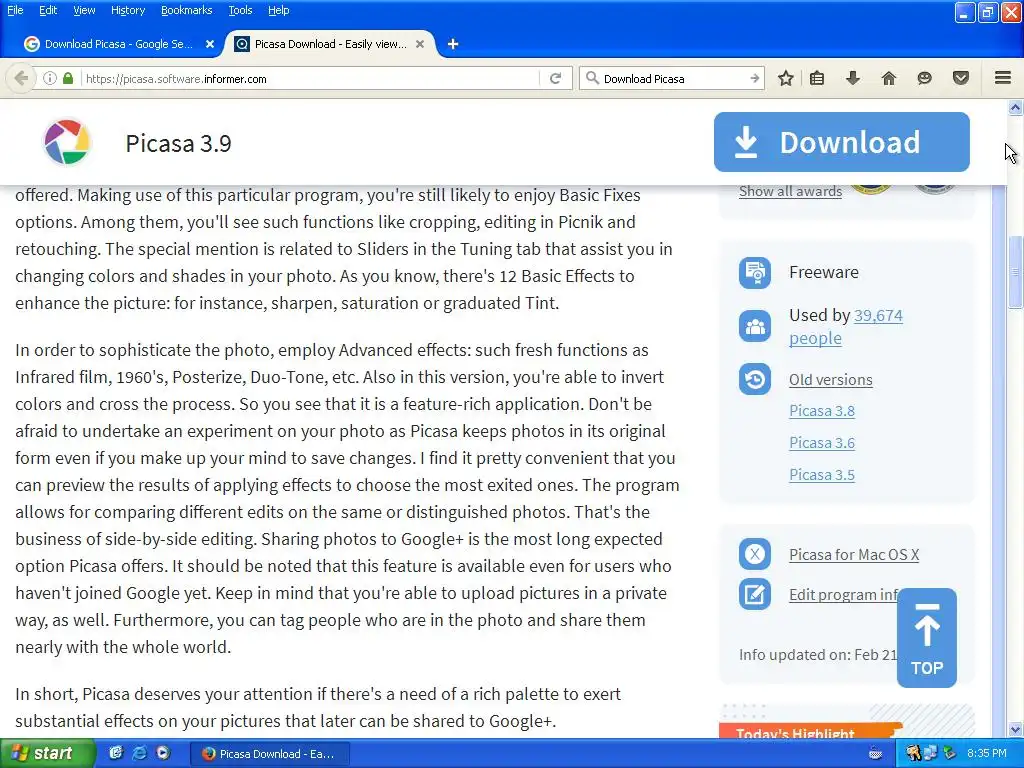
Task: Select the Picasa Download tab
Action: tap(330, 44)
